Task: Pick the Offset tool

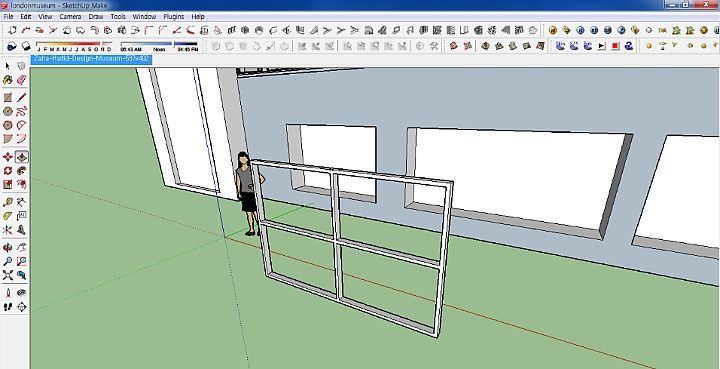Action: pos(22,184)
